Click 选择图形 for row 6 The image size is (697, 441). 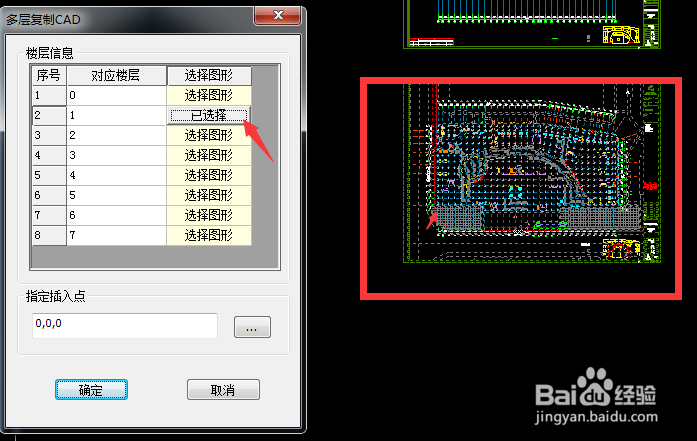click(209, 195)
